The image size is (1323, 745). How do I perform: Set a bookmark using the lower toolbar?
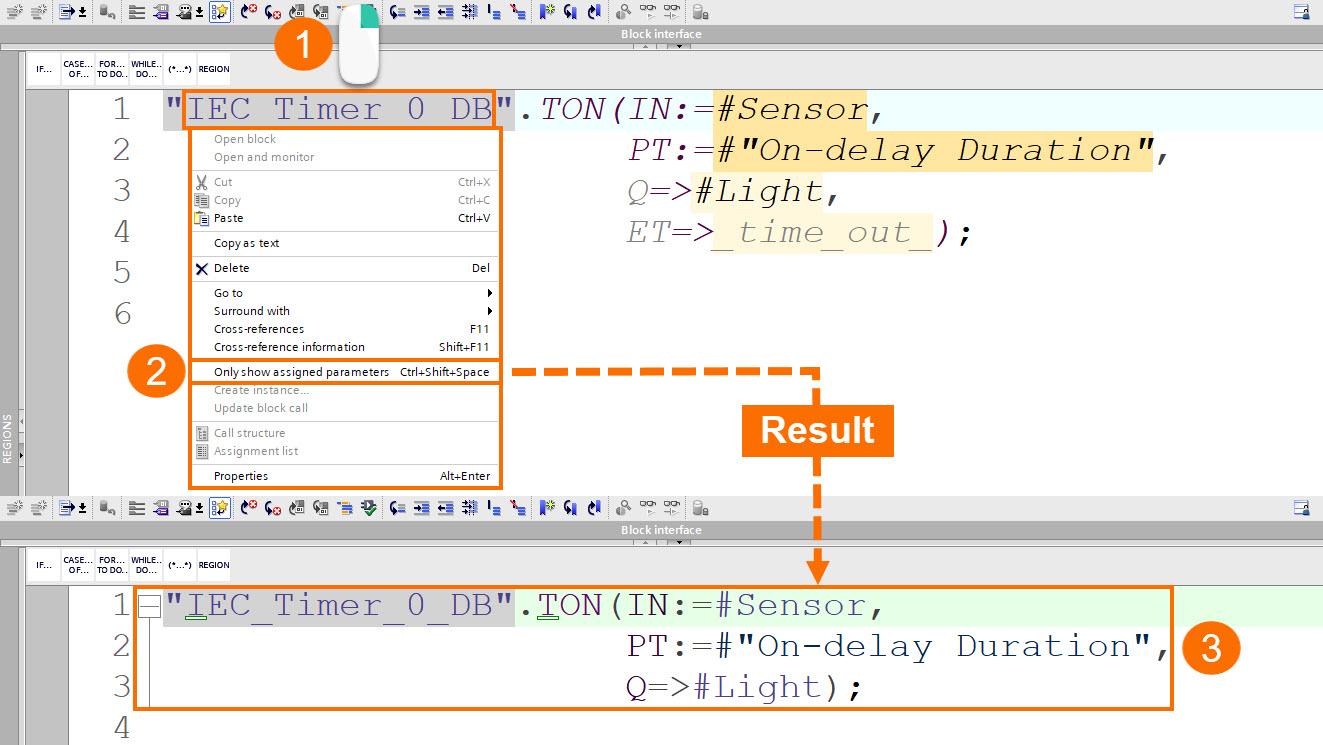click(547, 508)
